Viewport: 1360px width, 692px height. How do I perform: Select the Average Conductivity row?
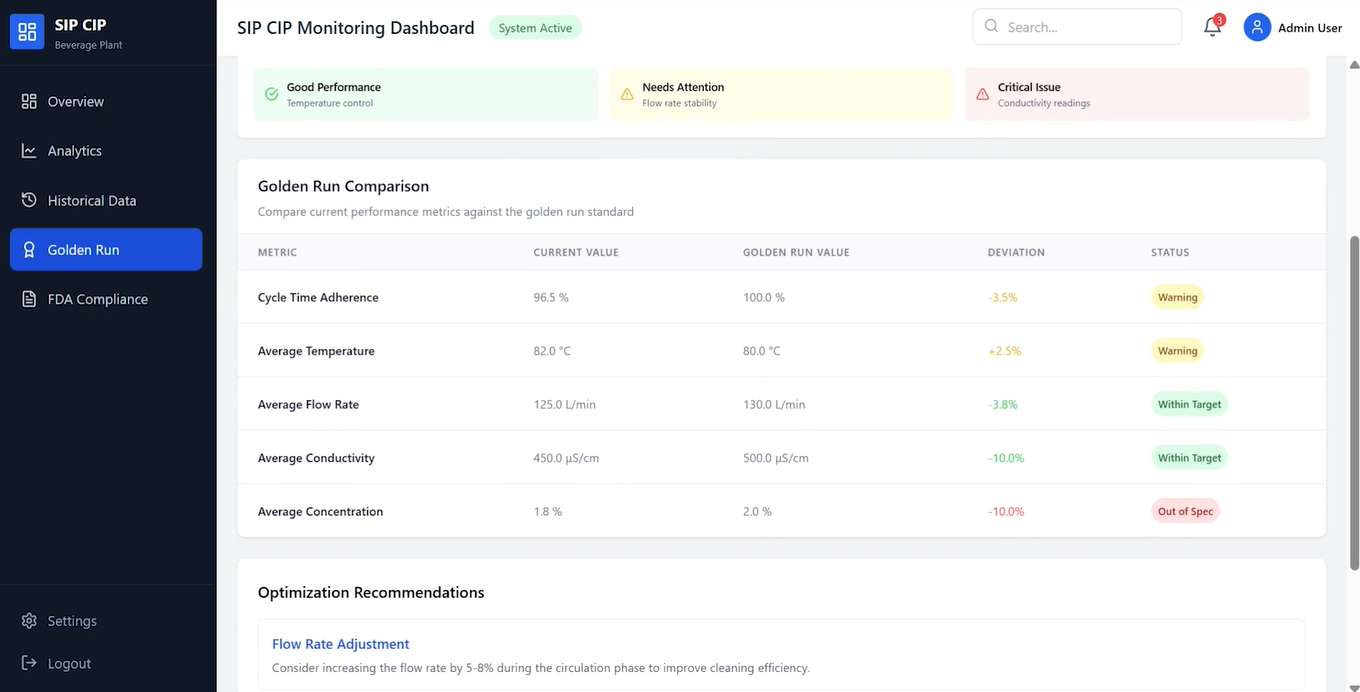pos(780,458)
